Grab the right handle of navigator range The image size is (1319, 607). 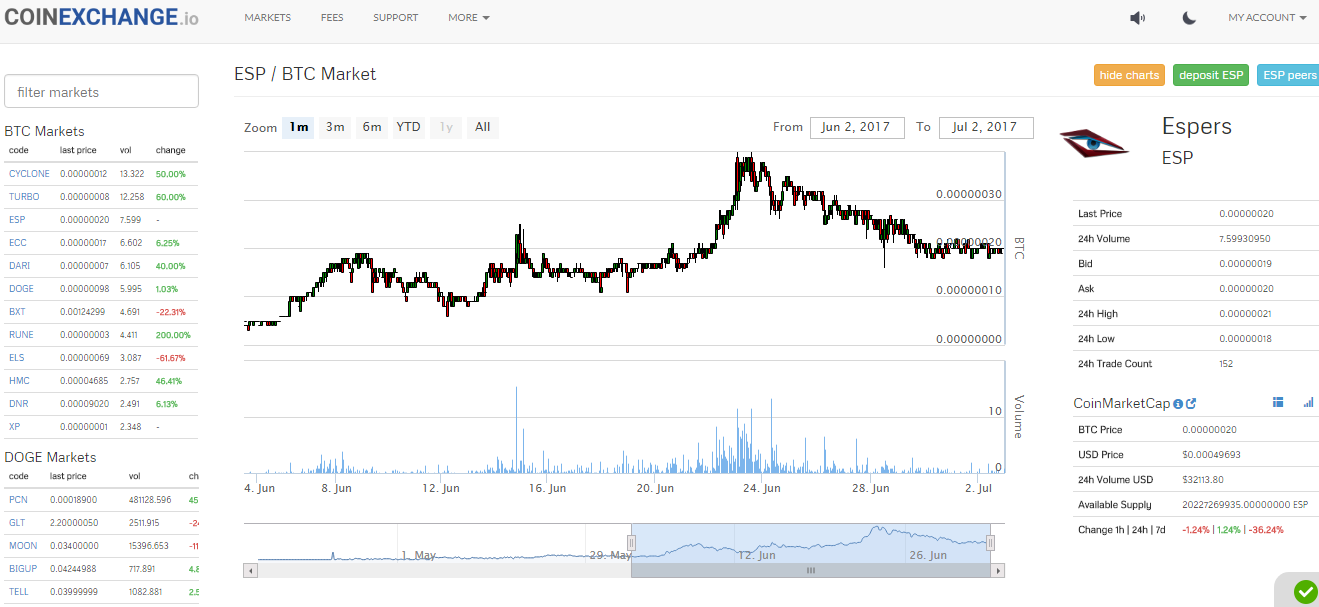click(990, 542)
